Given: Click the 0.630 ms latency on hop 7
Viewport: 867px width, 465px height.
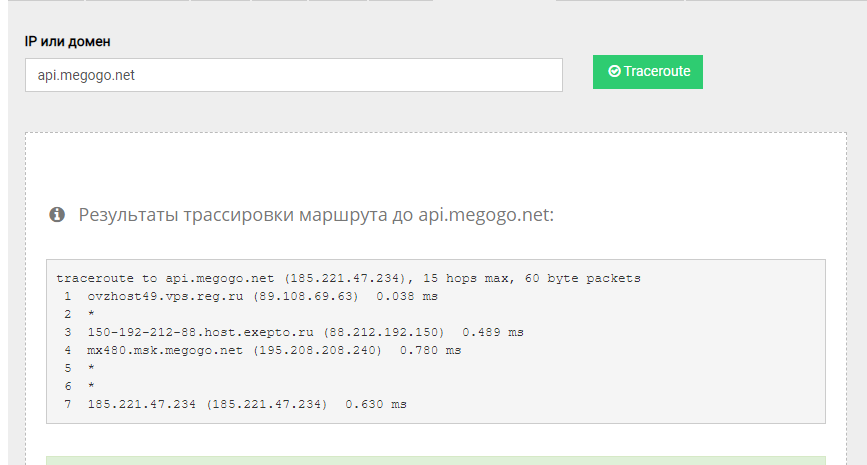Looking at the screenshot, I should coord(376,404).
